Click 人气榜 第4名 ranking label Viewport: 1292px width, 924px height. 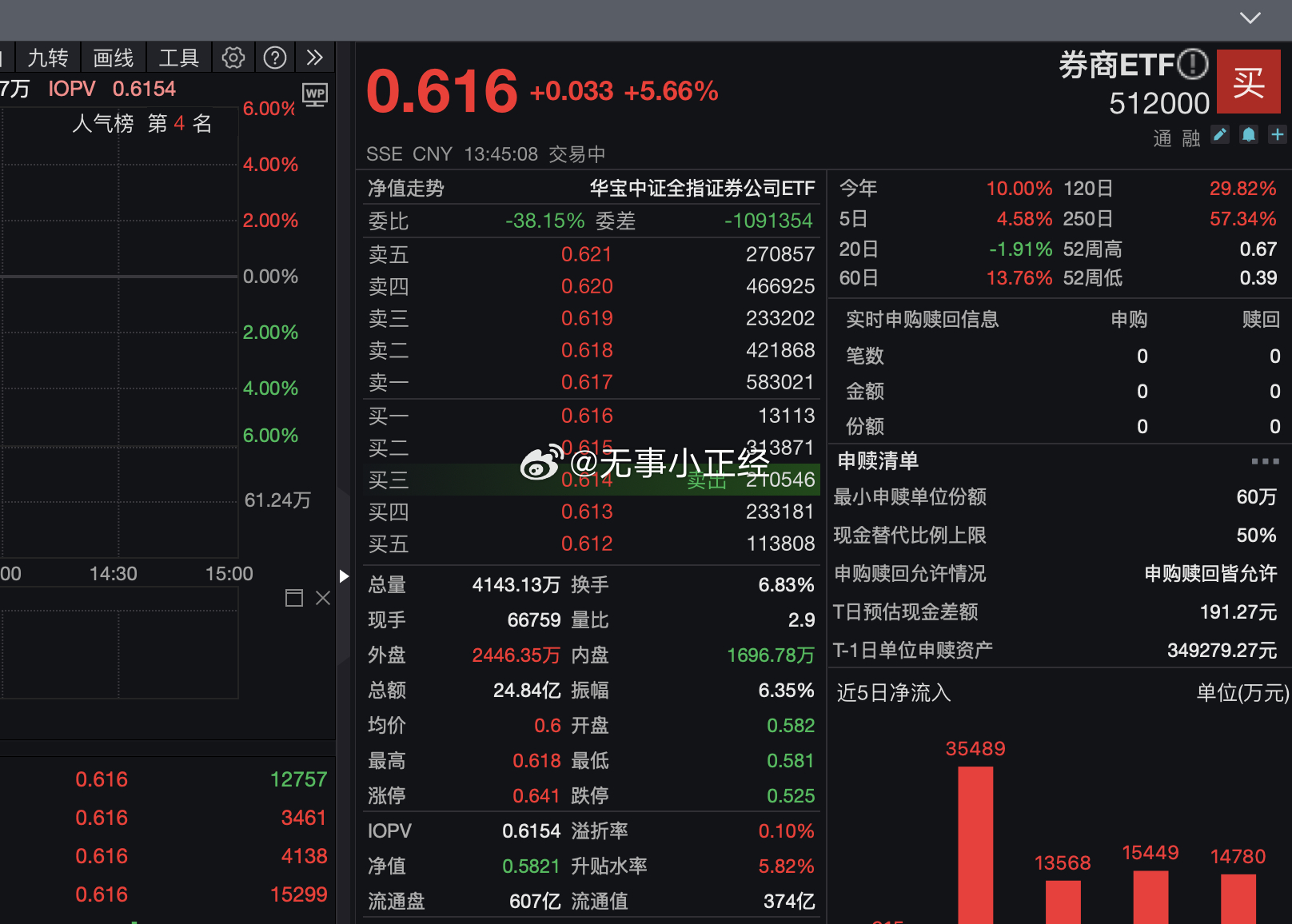[142, 124]
